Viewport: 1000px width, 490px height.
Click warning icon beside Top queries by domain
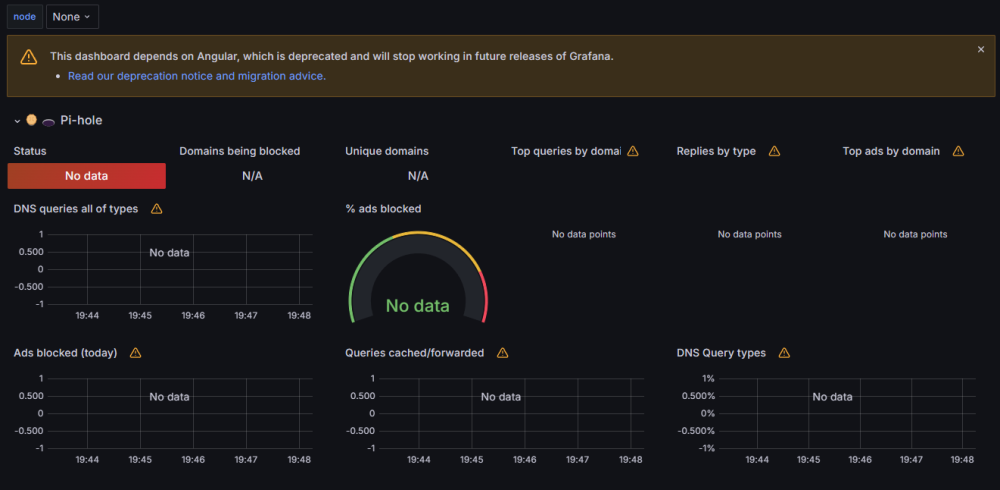(633, 151)
